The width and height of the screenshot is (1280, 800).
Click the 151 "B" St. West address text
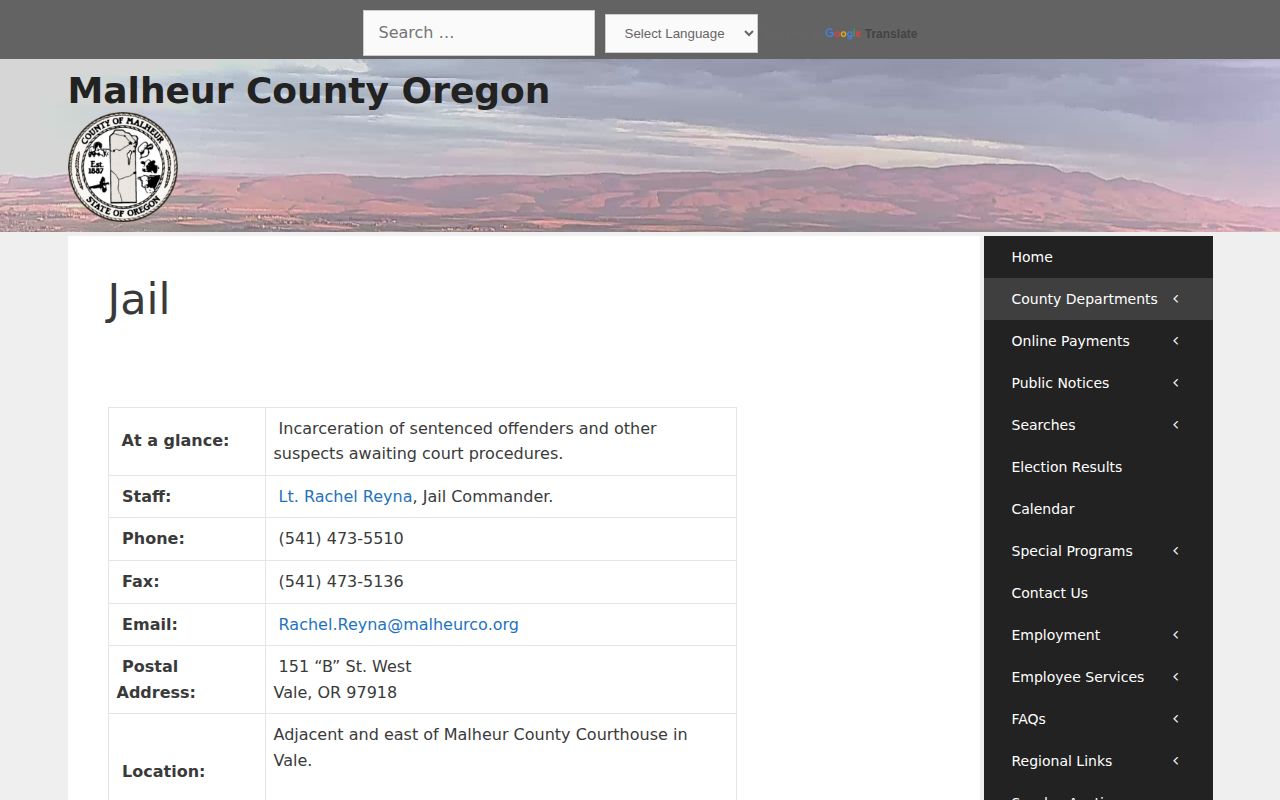pos(345,666)
